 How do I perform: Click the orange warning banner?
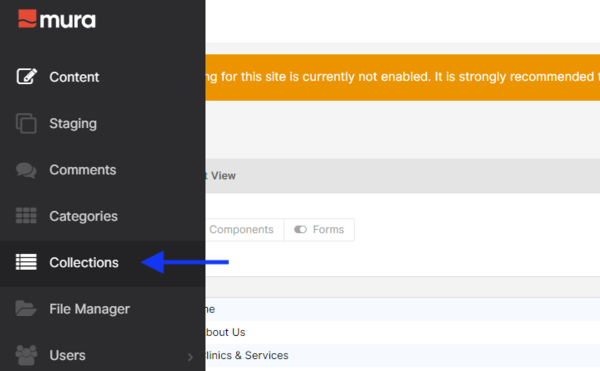click(x=403, y=77)
